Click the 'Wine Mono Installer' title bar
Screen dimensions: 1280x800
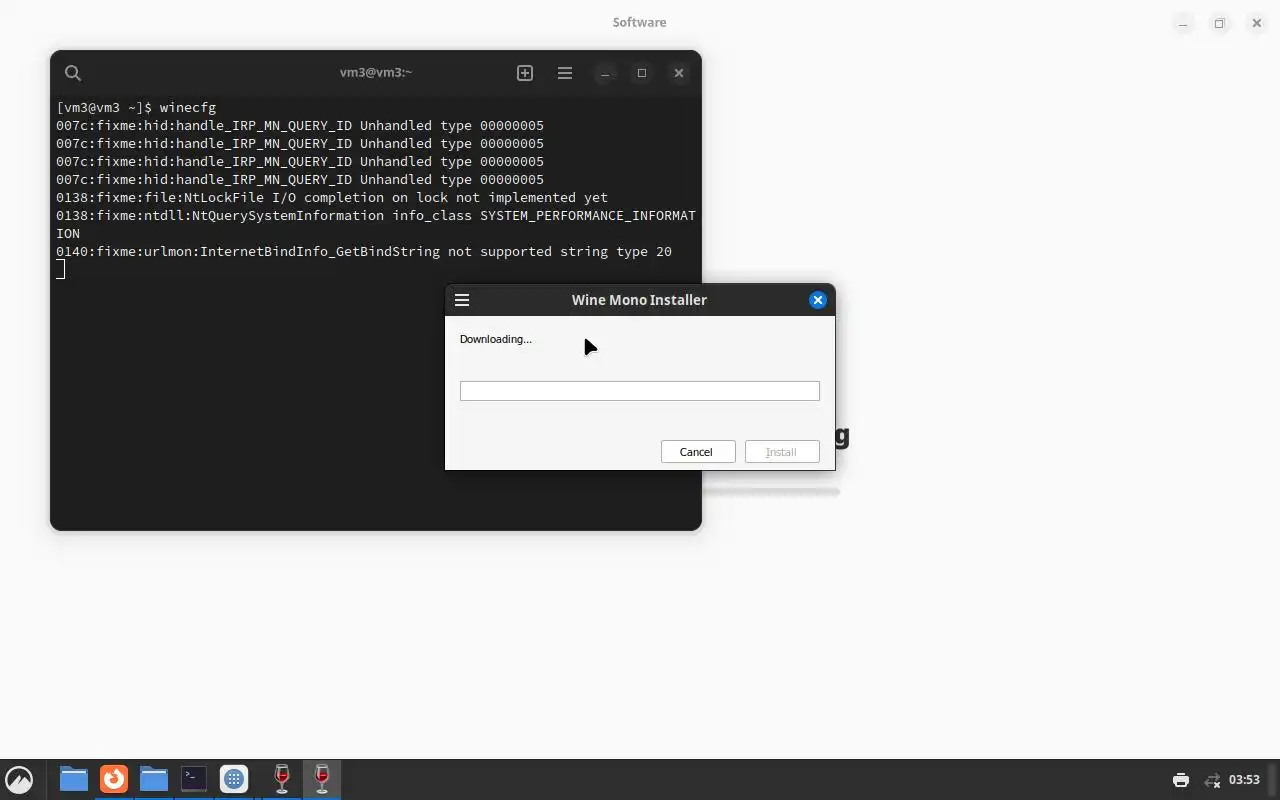639,300
